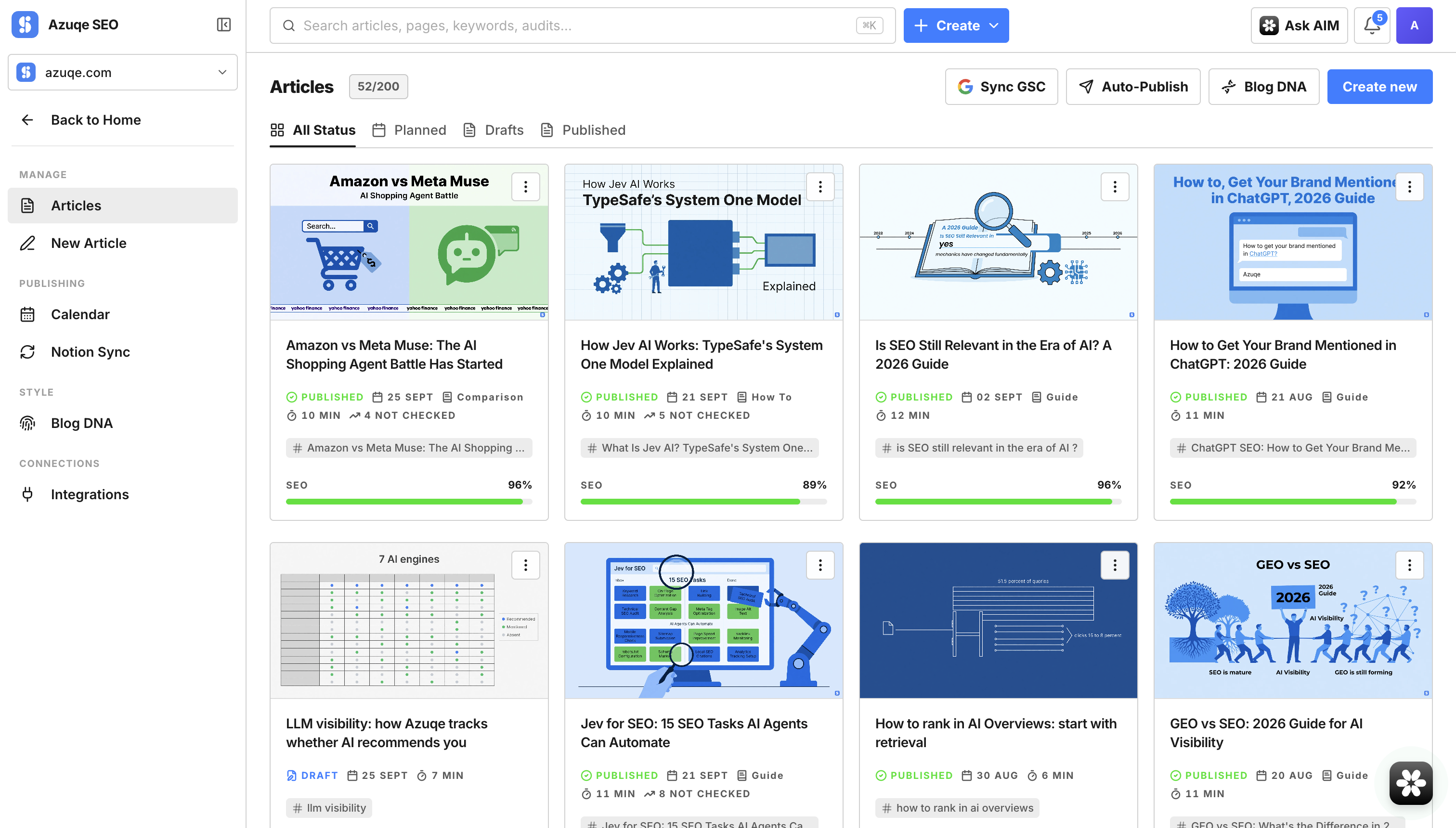Click the Notion Sync refresh icon
Image resolution: width=1456 pixels, height=828 pixels.
coord(27,352)
